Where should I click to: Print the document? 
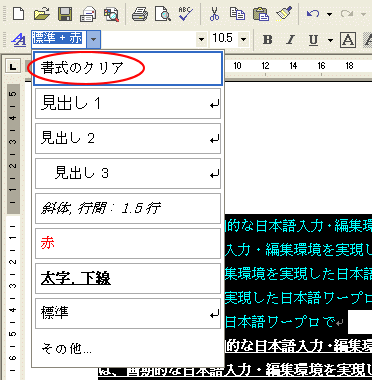point(140,14)
